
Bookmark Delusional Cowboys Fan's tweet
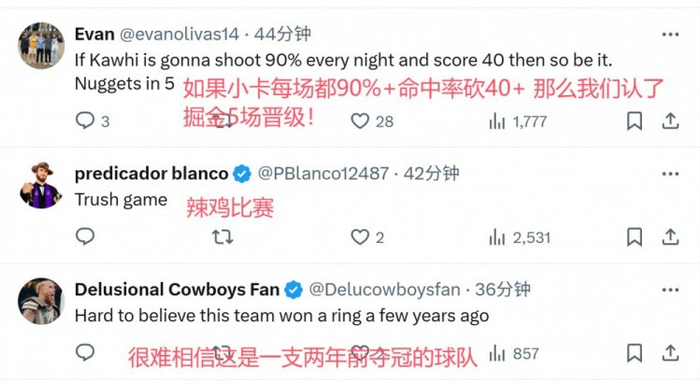[634, 353]
